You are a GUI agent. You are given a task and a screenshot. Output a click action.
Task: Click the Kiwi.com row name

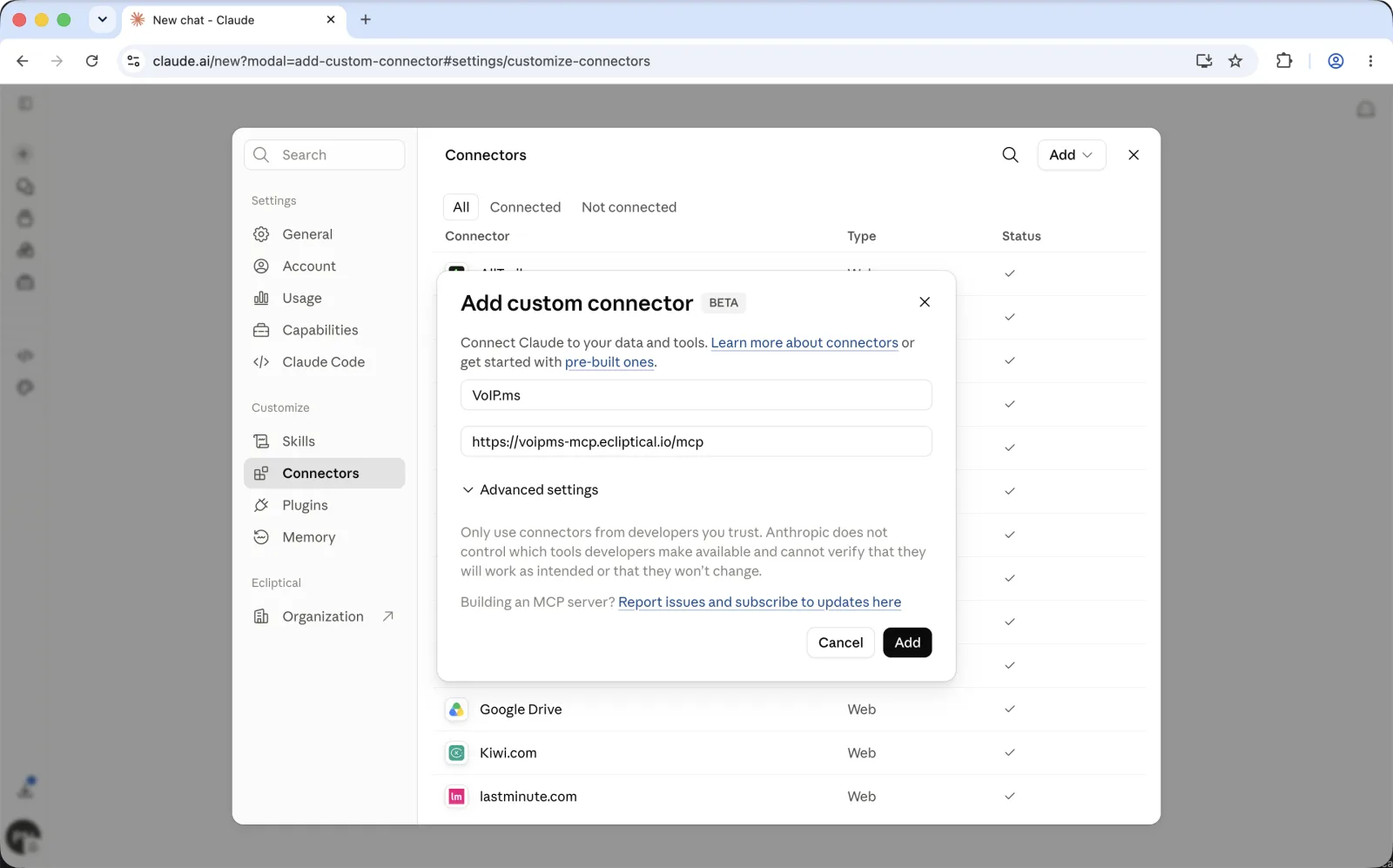pyautogui.click(x=508, y=753)
